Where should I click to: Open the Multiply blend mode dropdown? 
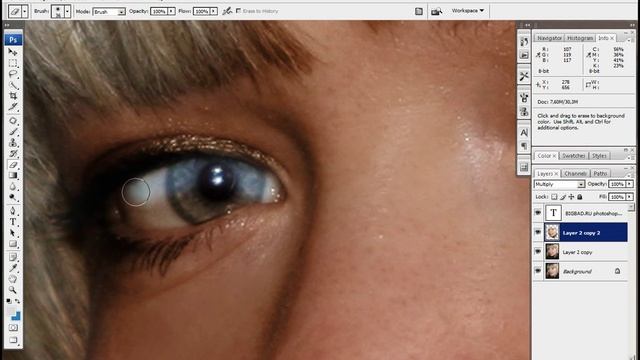(x=559, y=184)
